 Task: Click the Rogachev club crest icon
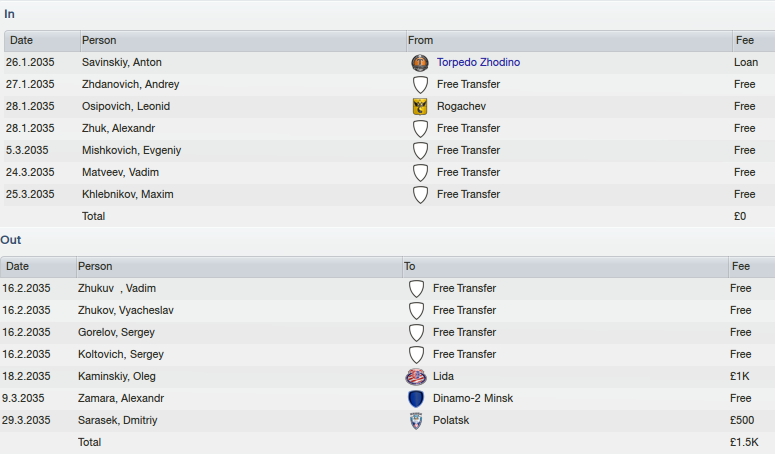tap(420, 107)
